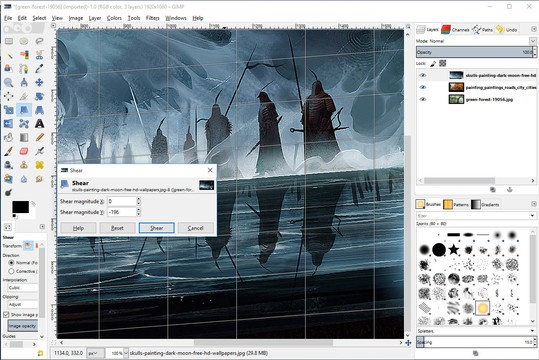539x360 pixels.
Task: Select the Cage Transform tool
Action: [x=24, y=124]
